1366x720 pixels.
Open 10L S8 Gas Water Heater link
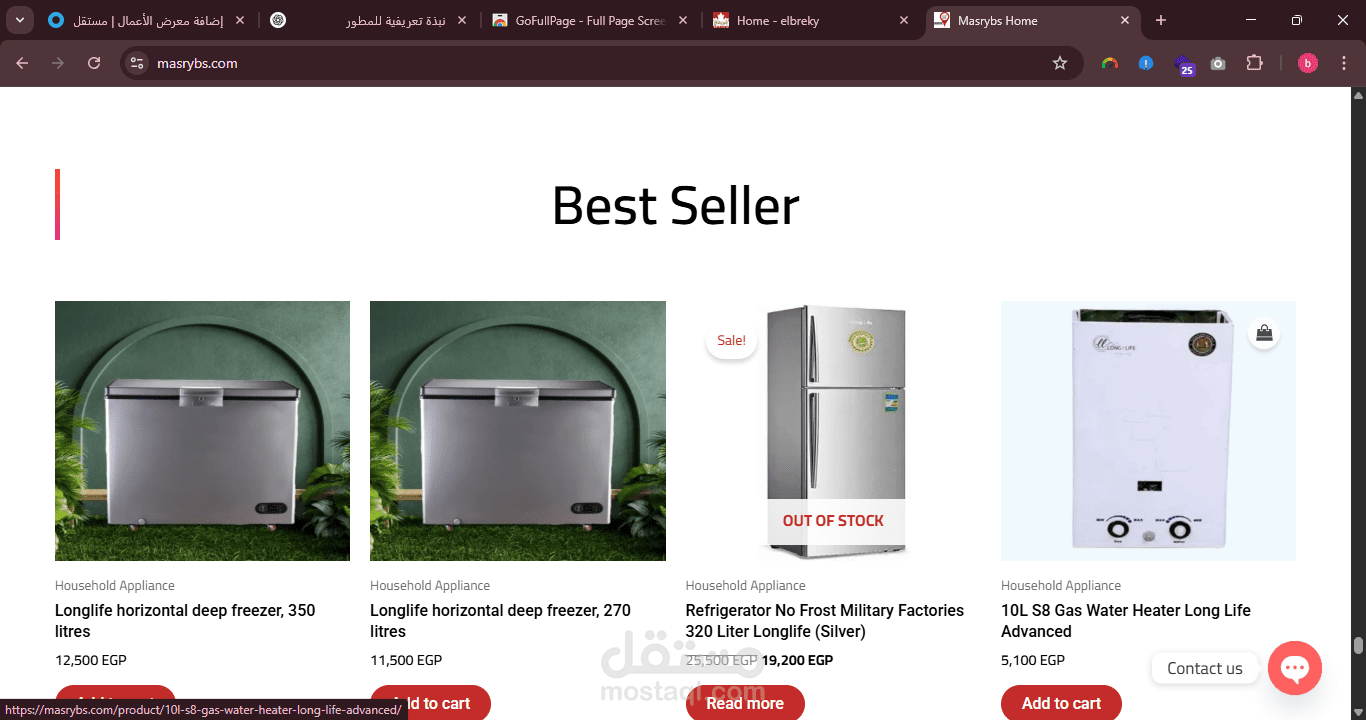(x=1126, y=621)
